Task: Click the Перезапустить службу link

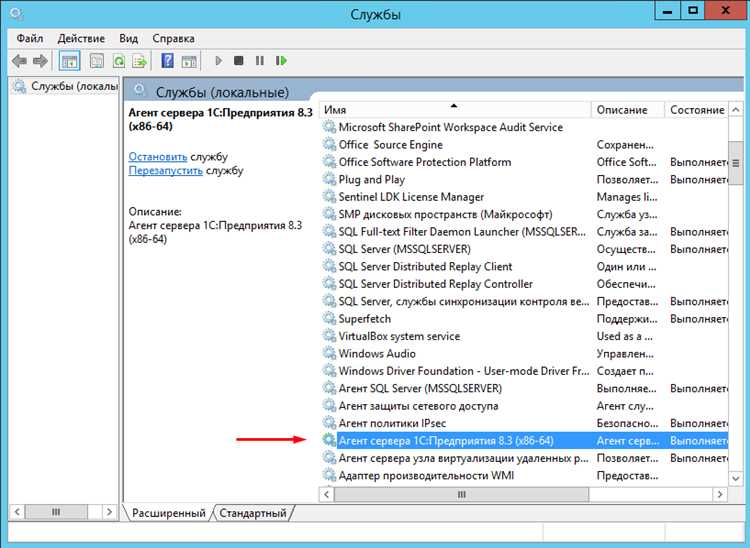Action: pos(165,171)
